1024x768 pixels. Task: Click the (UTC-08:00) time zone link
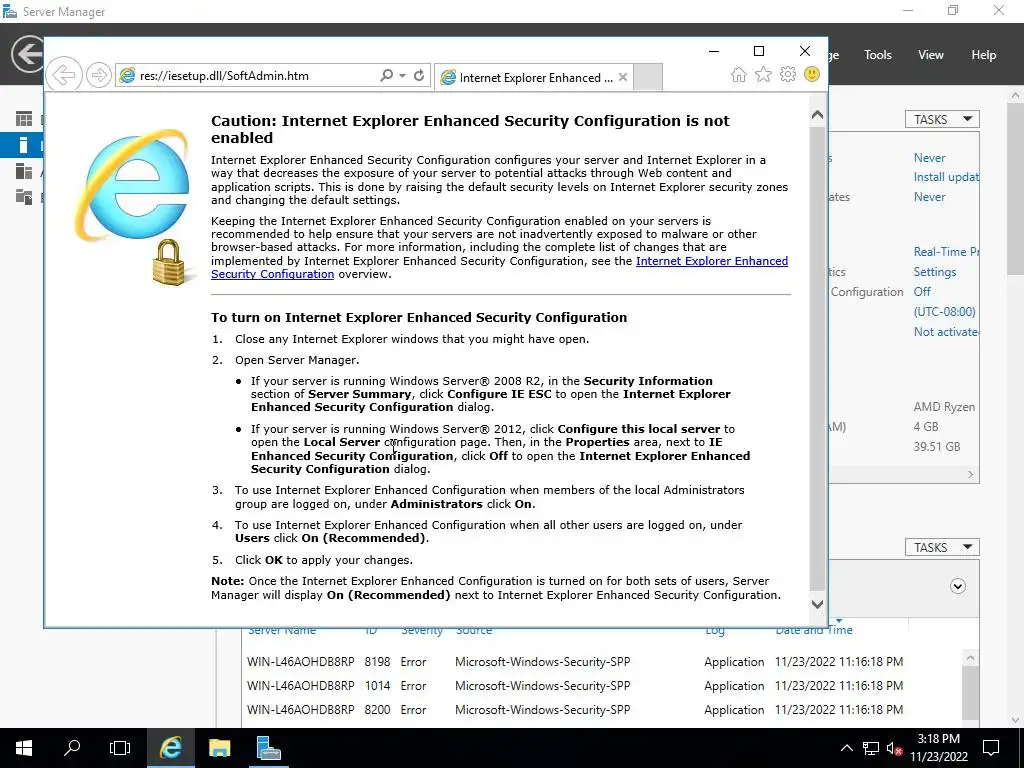944,312
